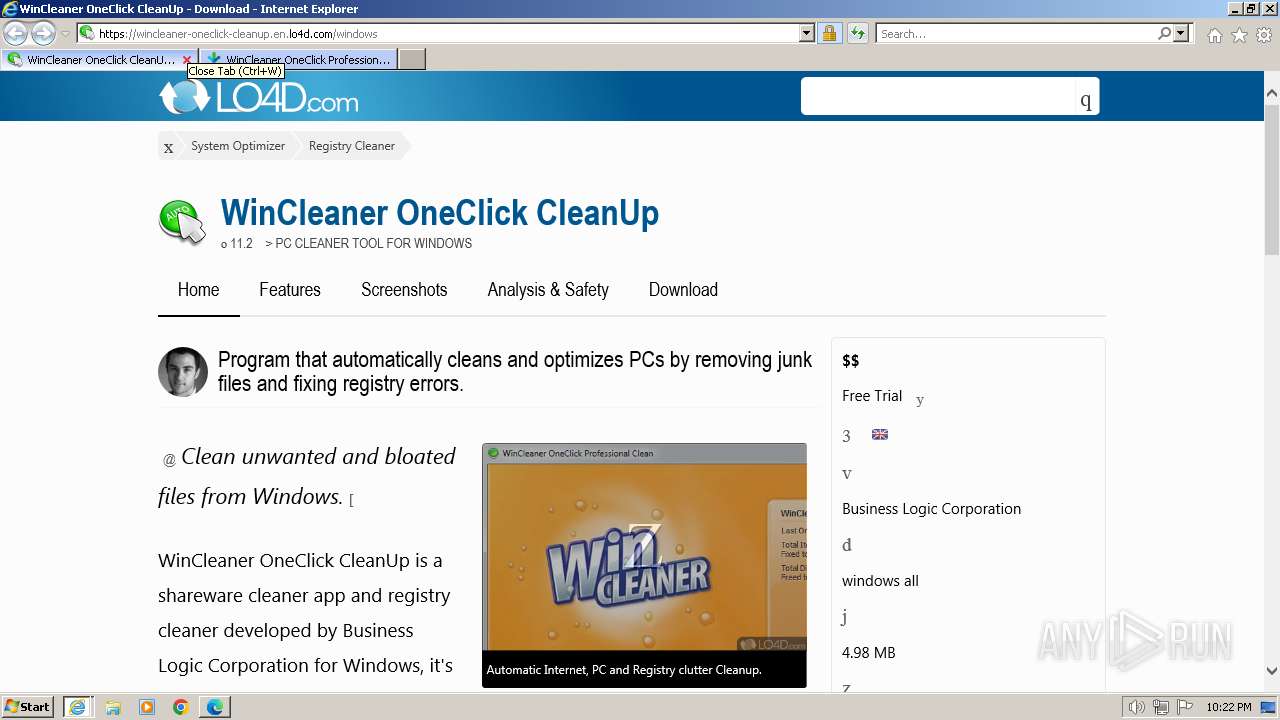The height and width of the screenshot is (720, 1280).
Task: Close the current tab with red X
Action: coord(187,60)
